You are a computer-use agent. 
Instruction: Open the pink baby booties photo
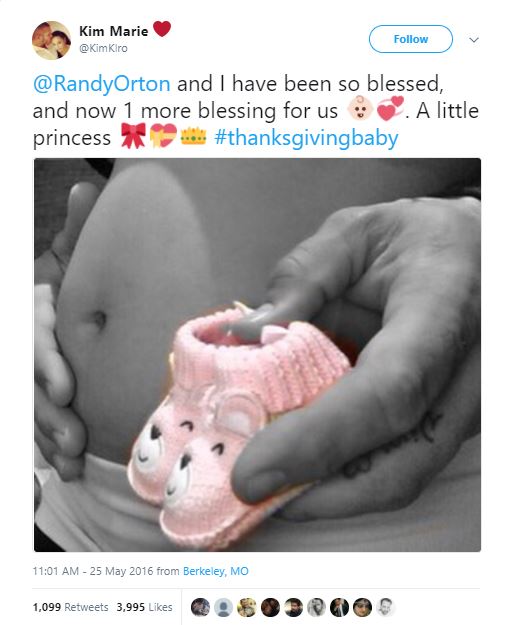pos(257,355)
